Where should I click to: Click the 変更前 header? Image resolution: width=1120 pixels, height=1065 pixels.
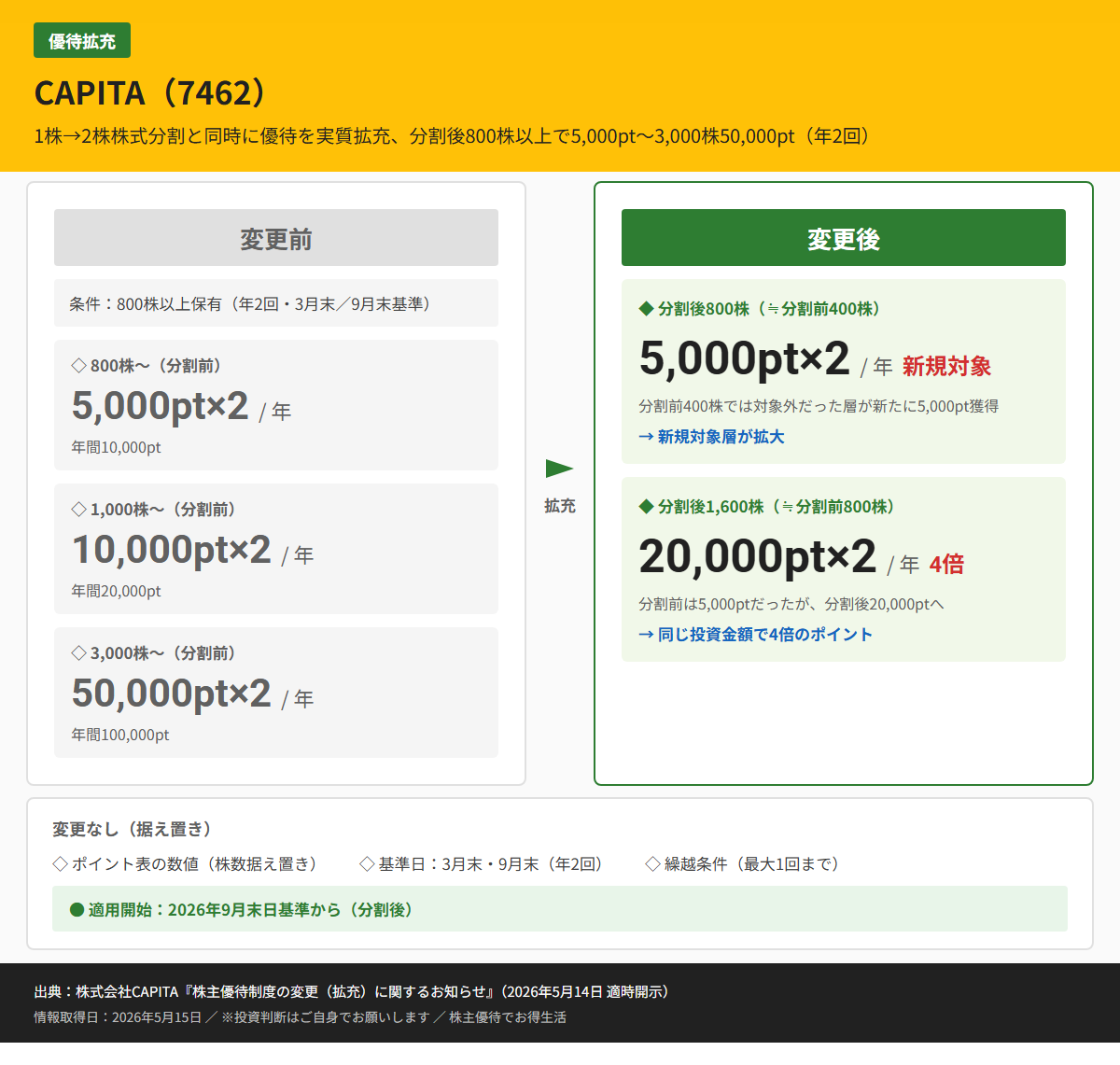pos(276,238)
